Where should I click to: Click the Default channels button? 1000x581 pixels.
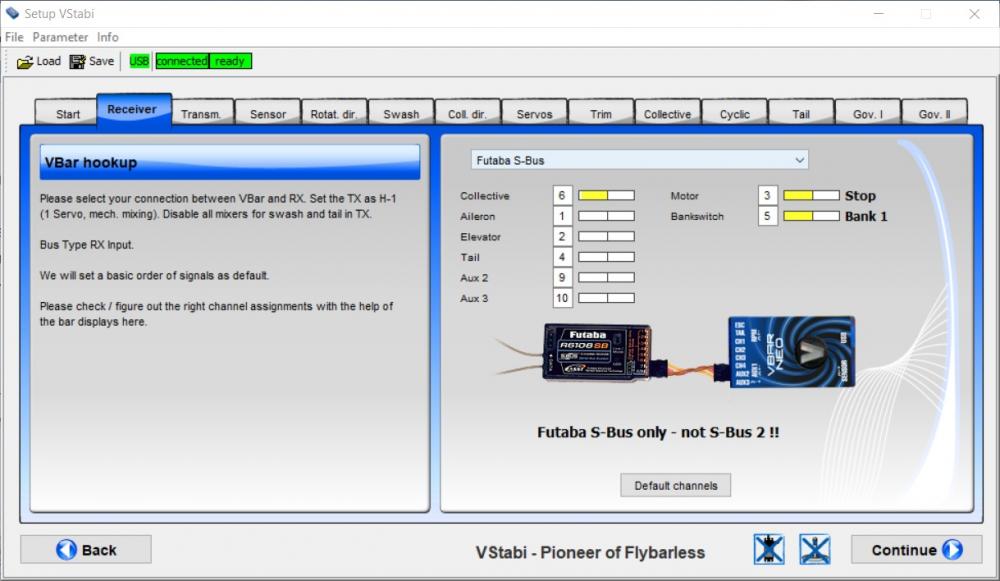point(675,485)
